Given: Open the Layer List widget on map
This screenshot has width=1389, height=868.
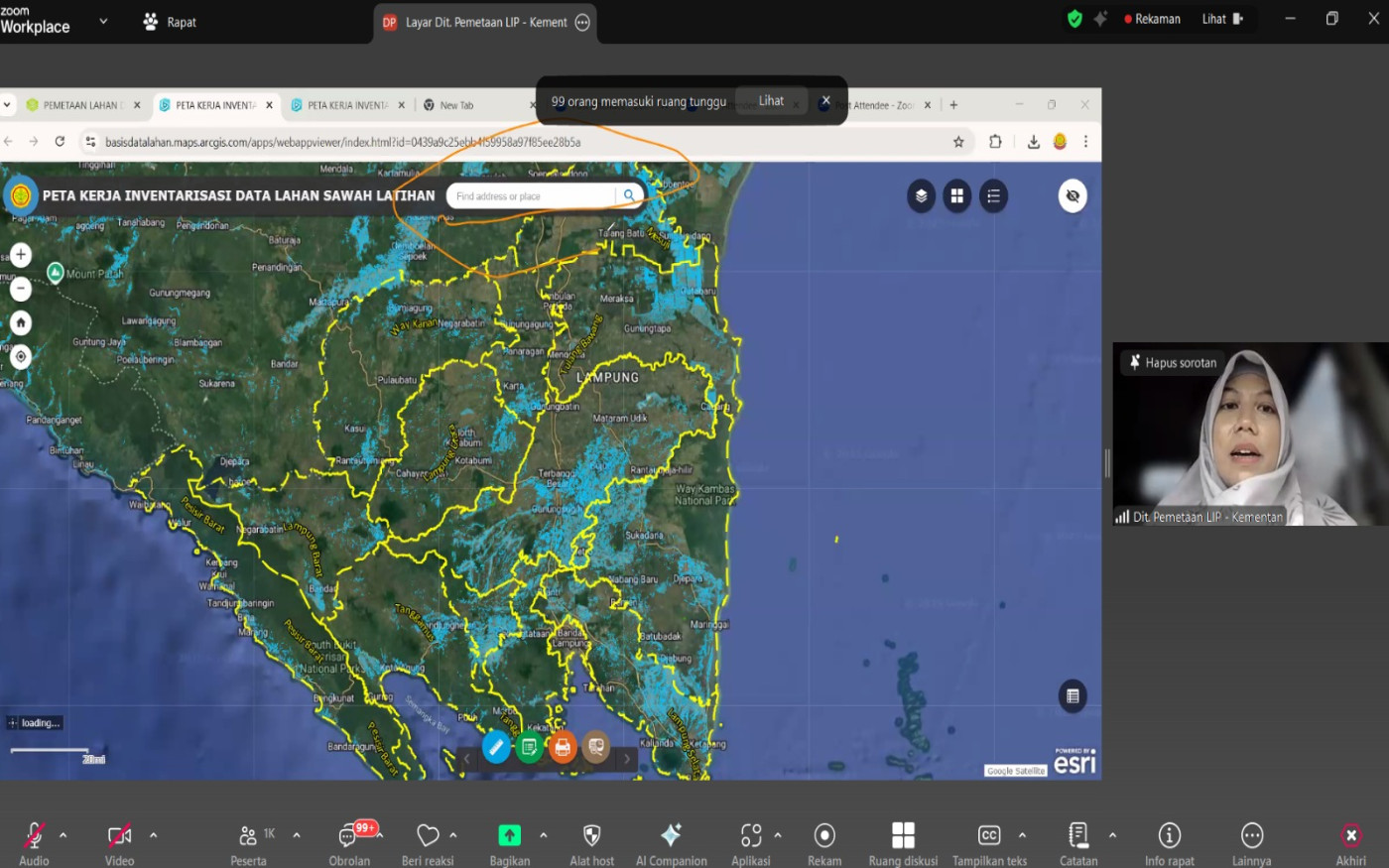Looking at the screenshot, I should point(921,196).
